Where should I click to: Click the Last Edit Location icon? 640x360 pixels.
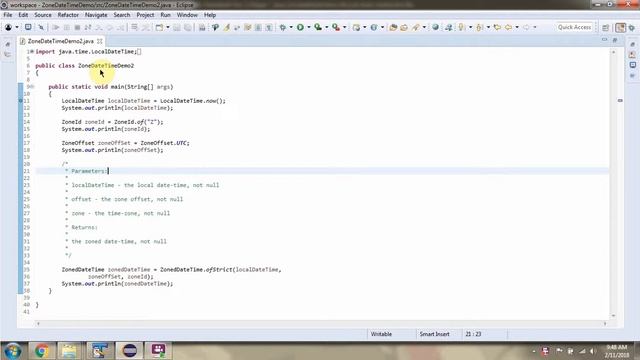coord(497,27)
